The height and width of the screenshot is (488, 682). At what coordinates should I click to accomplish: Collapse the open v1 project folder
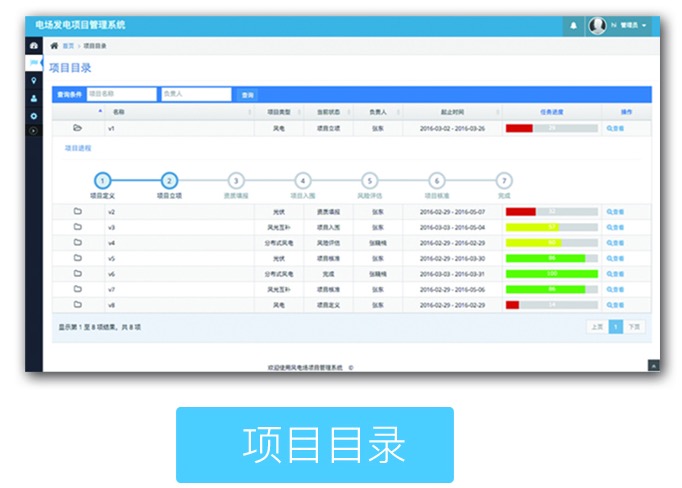77,128
